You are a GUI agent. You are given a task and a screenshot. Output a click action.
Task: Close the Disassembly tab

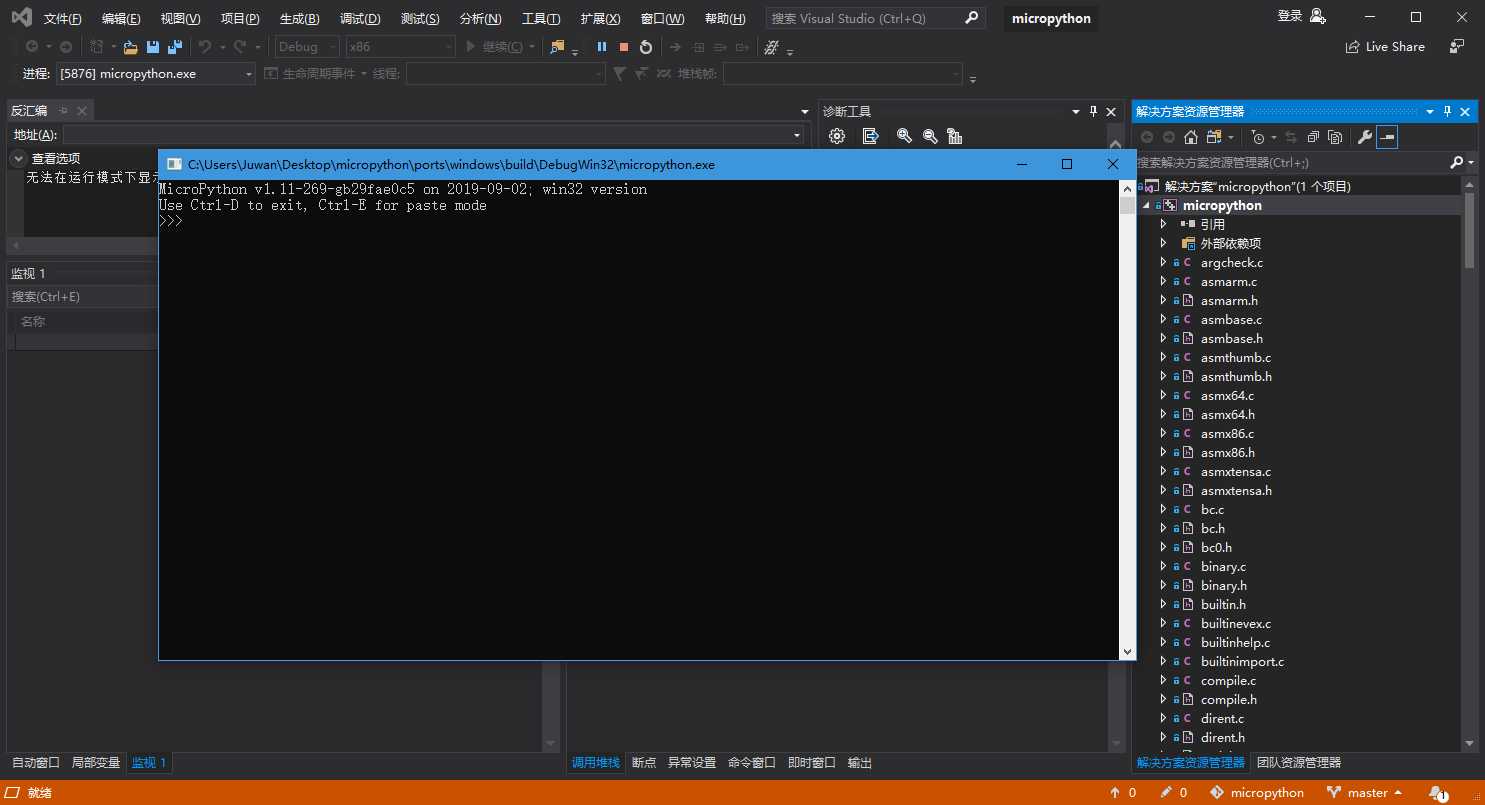[x=82, y=111]
